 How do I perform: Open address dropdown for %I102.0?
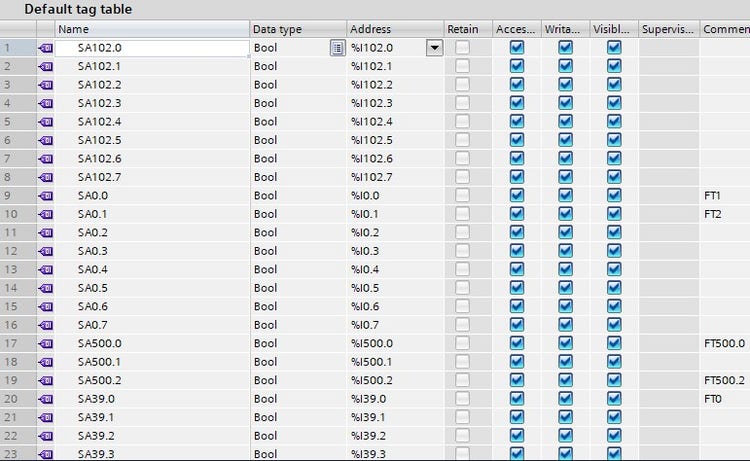point(434,48)
